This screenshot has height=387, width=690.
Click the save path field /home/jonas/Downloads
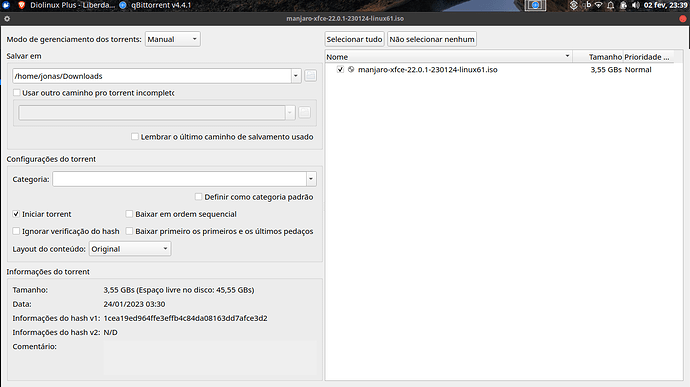(152, 76)
